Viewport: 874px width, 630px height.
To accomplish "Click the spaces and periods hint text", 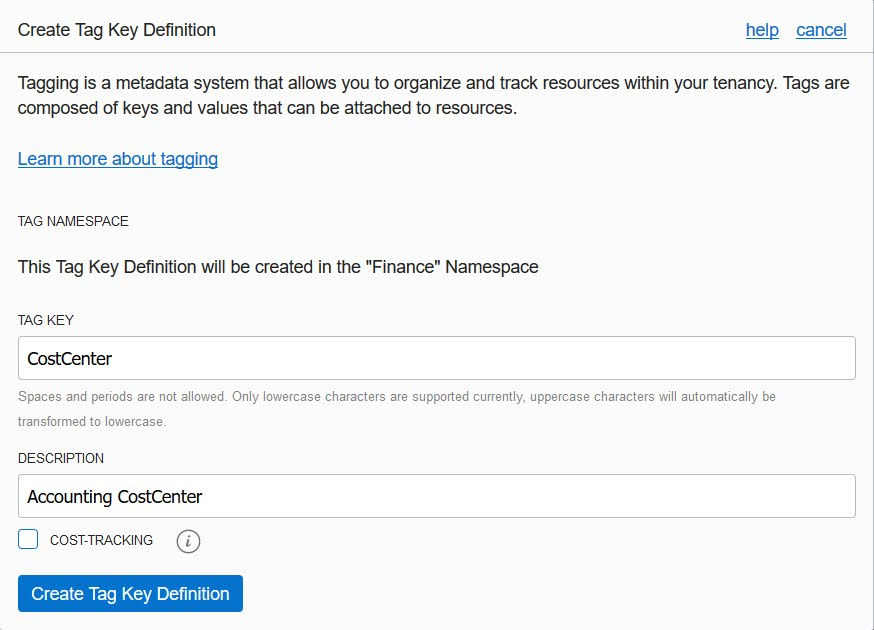I will coord(396,397).
